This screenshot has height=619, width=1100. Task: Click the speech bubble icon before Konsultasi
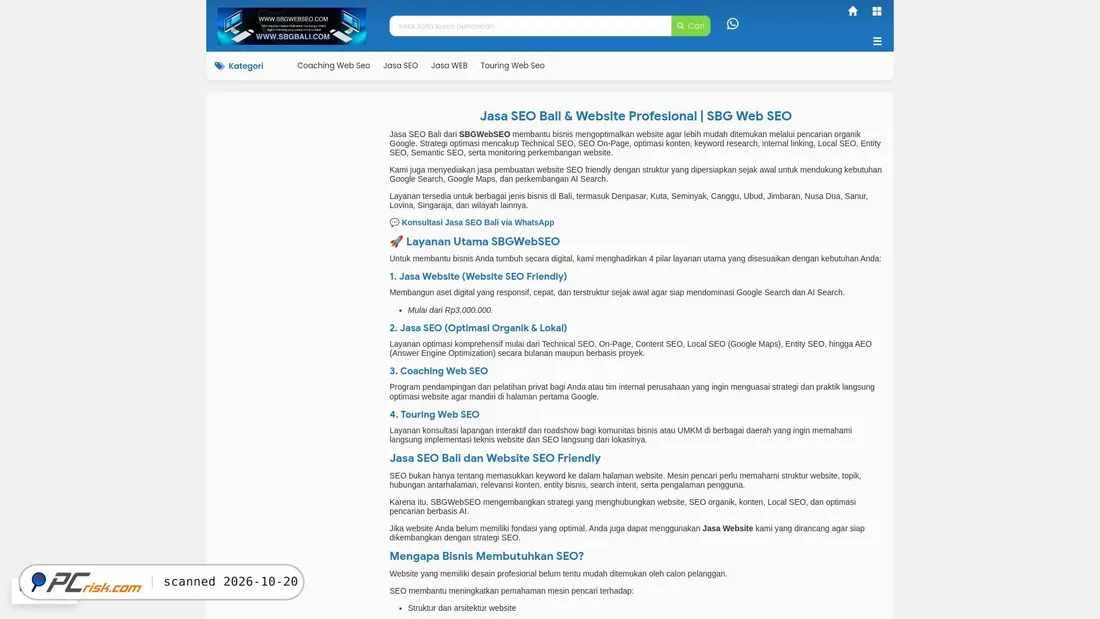tap(394, 222)
